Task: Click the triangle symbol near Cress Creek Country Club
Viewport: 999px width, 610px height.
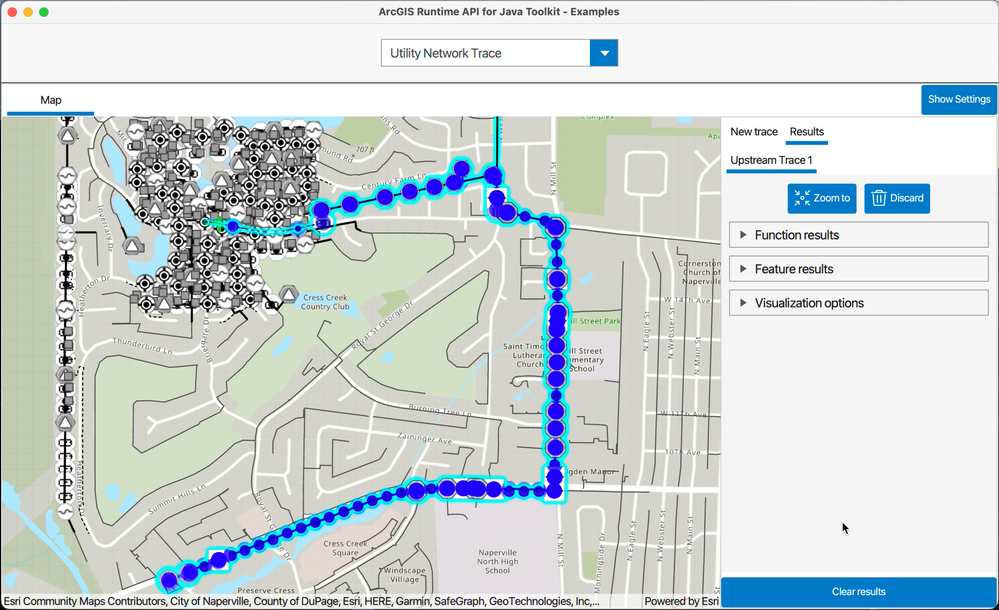Action: coord(289,294)
